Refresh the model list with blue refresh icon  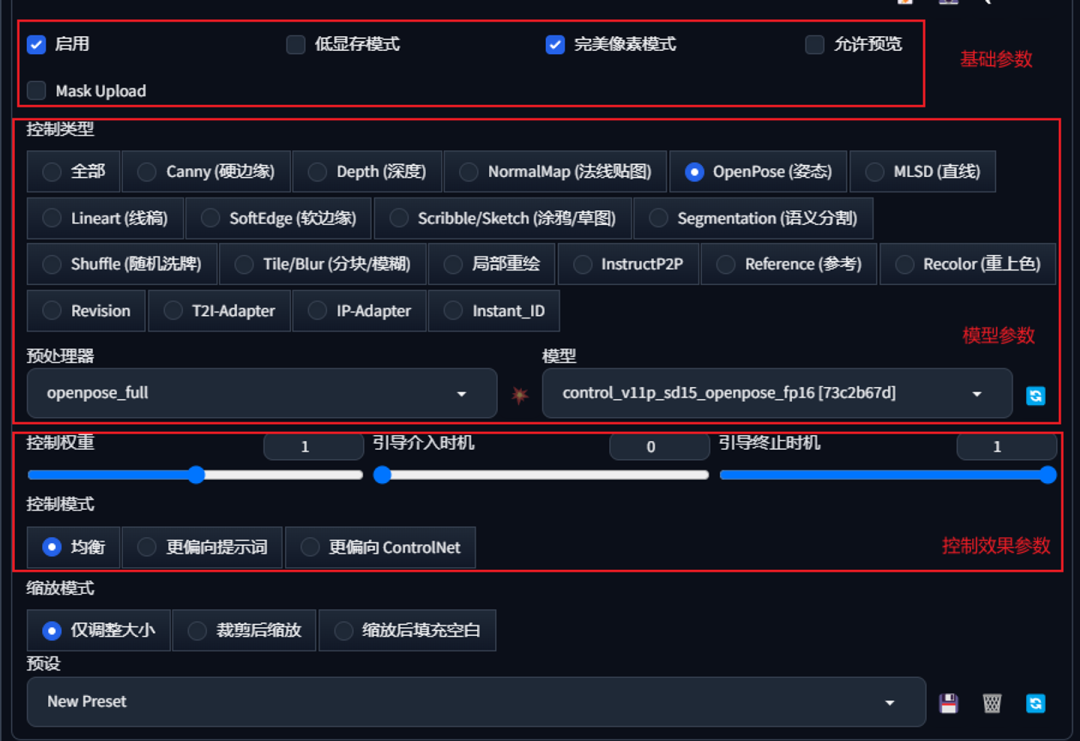[x=1035, y=393]
